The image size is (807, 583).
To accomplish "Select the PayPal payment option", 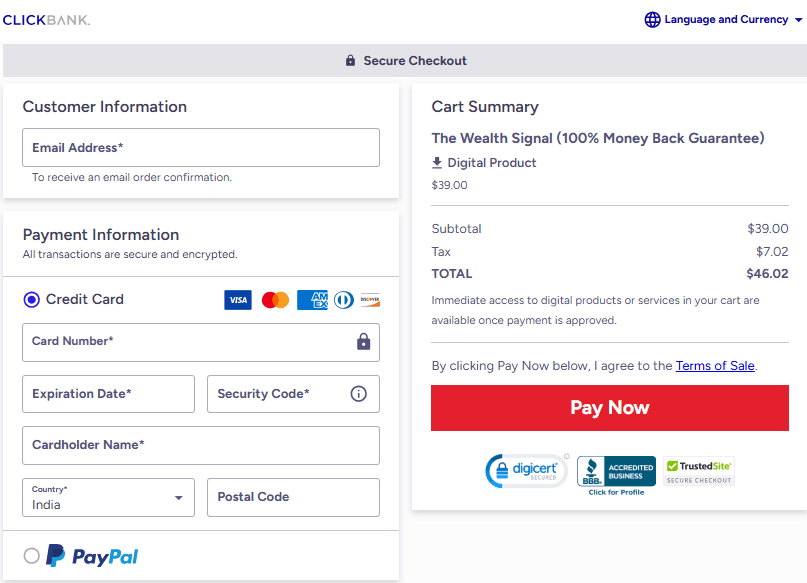I will click(31, 556).
